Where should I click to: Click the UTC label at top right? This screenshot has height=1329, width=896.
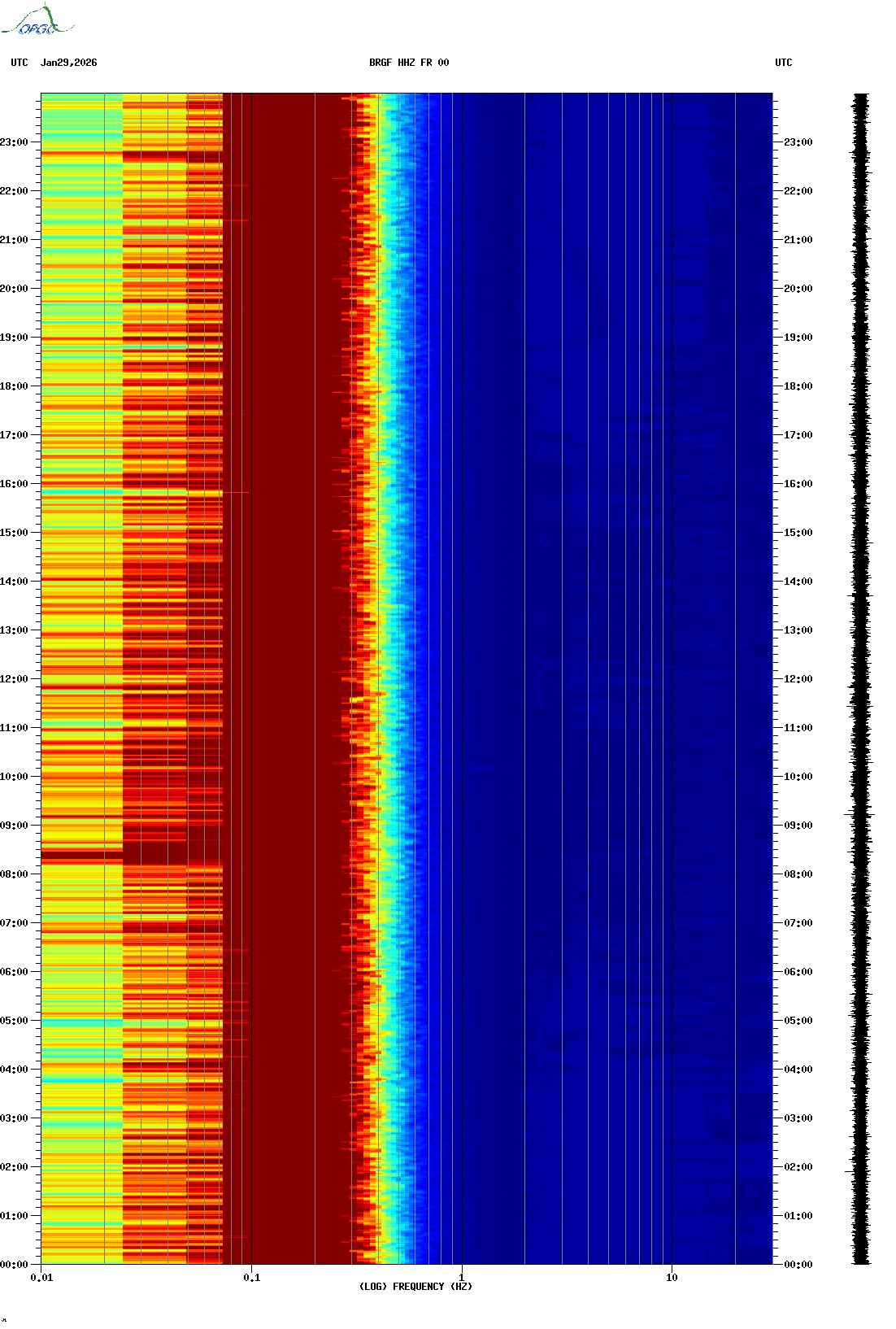(783, 63)
